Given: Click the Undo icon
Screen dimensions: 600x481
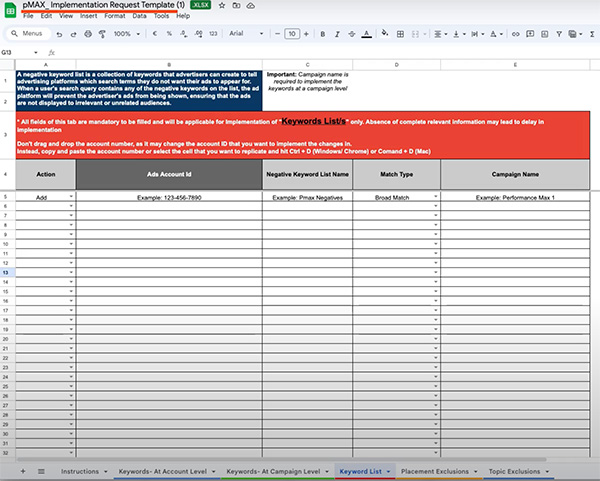Looking at the screenshot, I should 59,34.
